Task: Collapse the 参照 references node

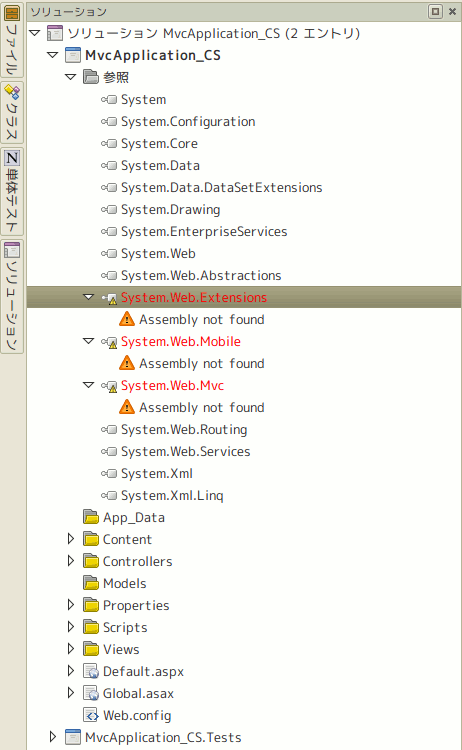Action: (x=70, y=77)
